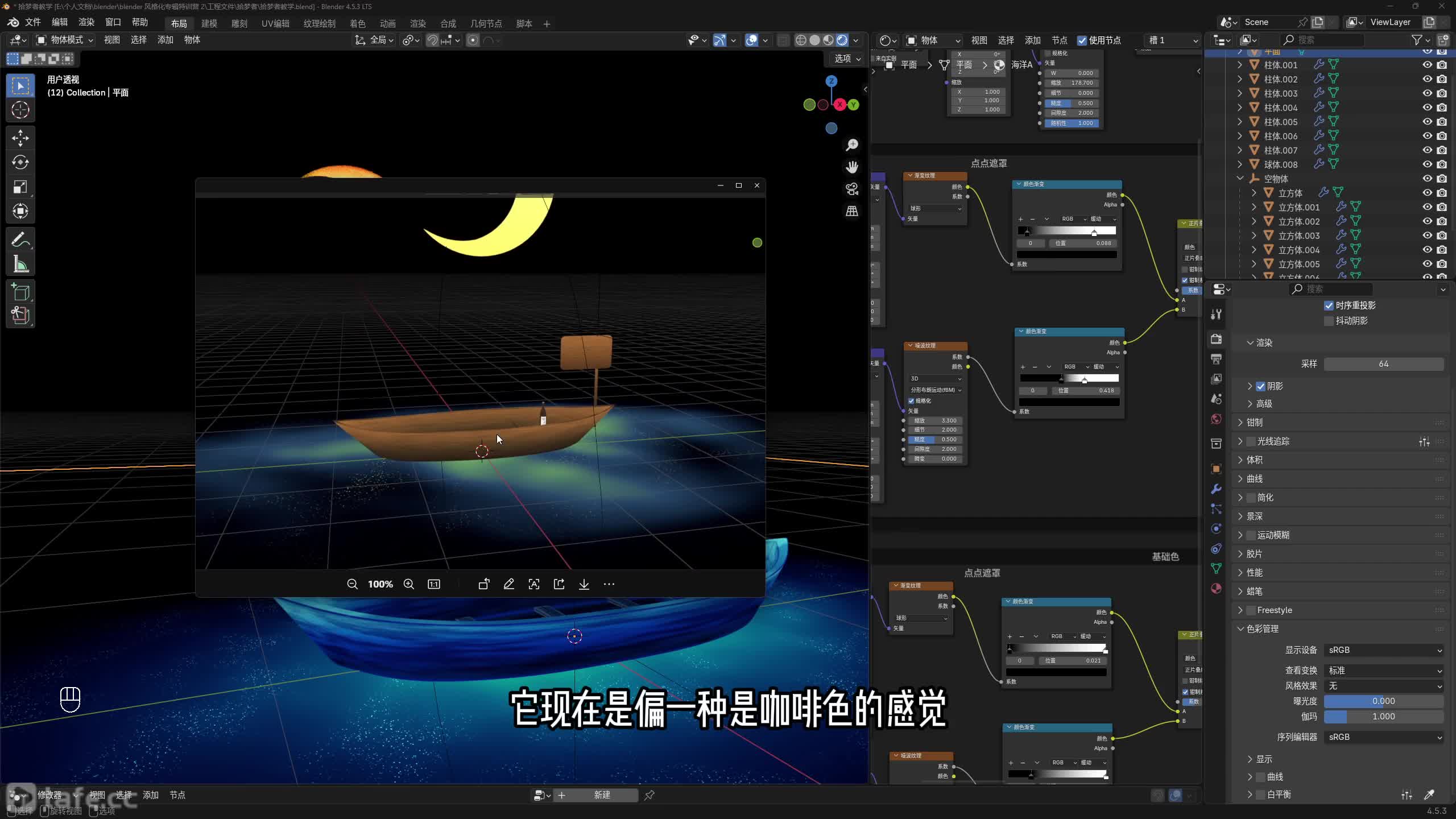The image size is (1456, 819).
Task: Open the View Layer properties tab
Action: [1217, 379]
